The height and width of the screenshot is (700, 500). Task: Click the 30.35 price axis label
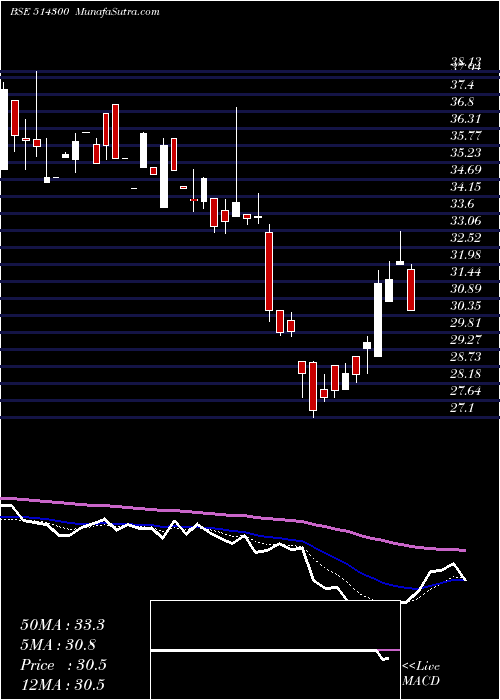[466, 306]
